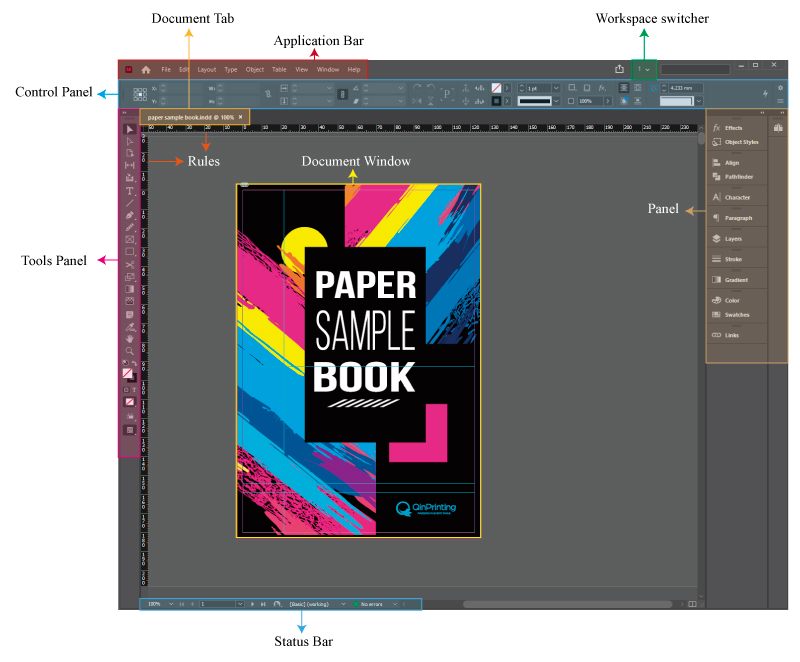The height and width of the screenshot is (662, 800).
Task: Click the search field in application bar
Action: [695, 69]
